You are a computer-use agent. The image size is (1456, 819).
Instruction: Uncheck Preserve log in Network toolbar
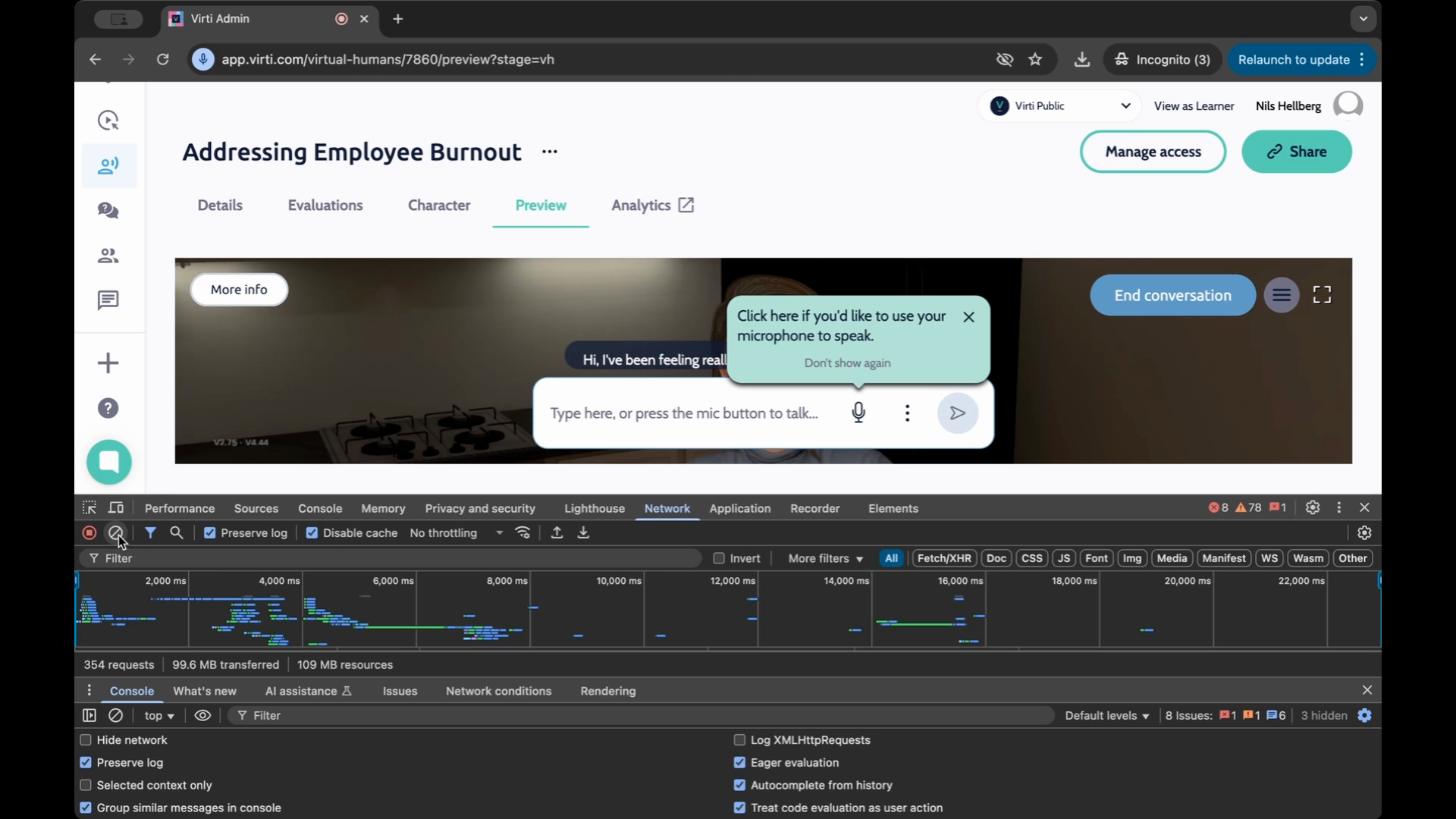pos(210,533)
